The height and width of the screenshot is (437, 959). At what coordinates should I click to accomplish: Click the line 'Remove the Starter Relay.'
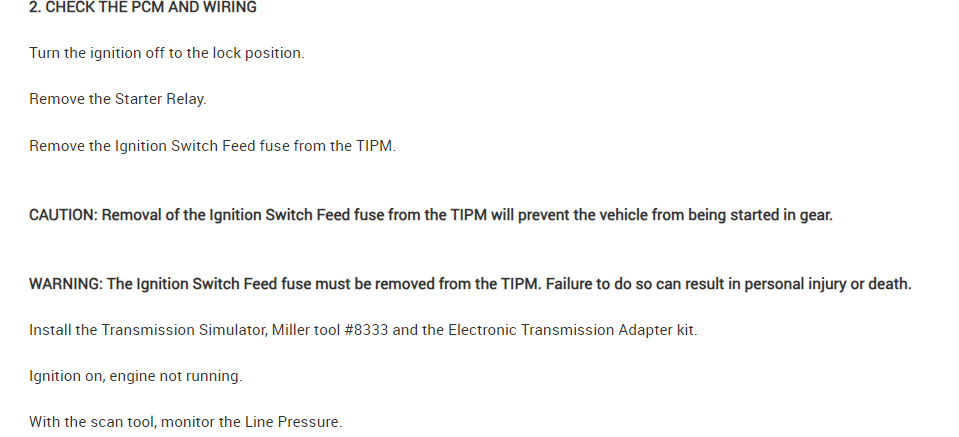(x=118, y=99)
